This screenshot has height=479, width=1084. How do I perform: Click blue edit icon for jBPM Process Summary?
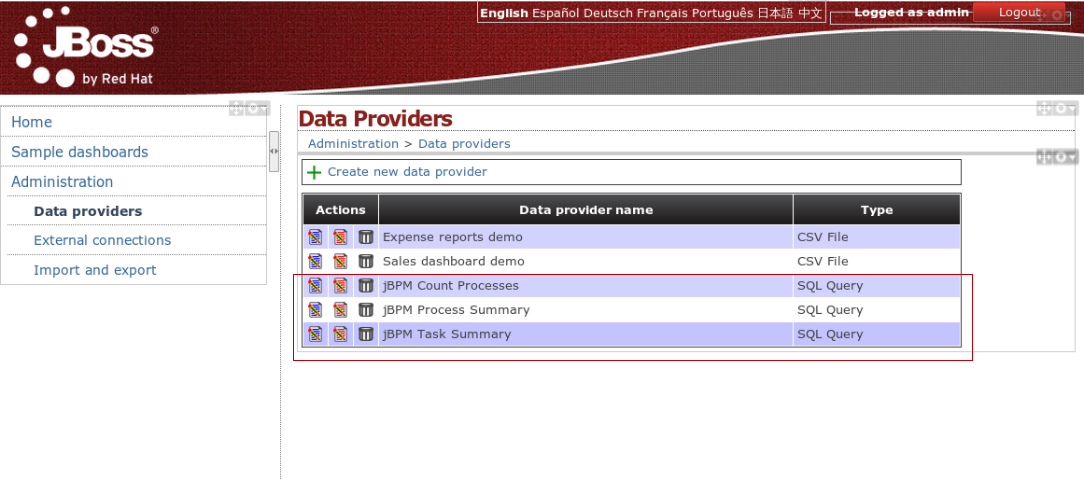pyautogui.click(x=315, y=310)
